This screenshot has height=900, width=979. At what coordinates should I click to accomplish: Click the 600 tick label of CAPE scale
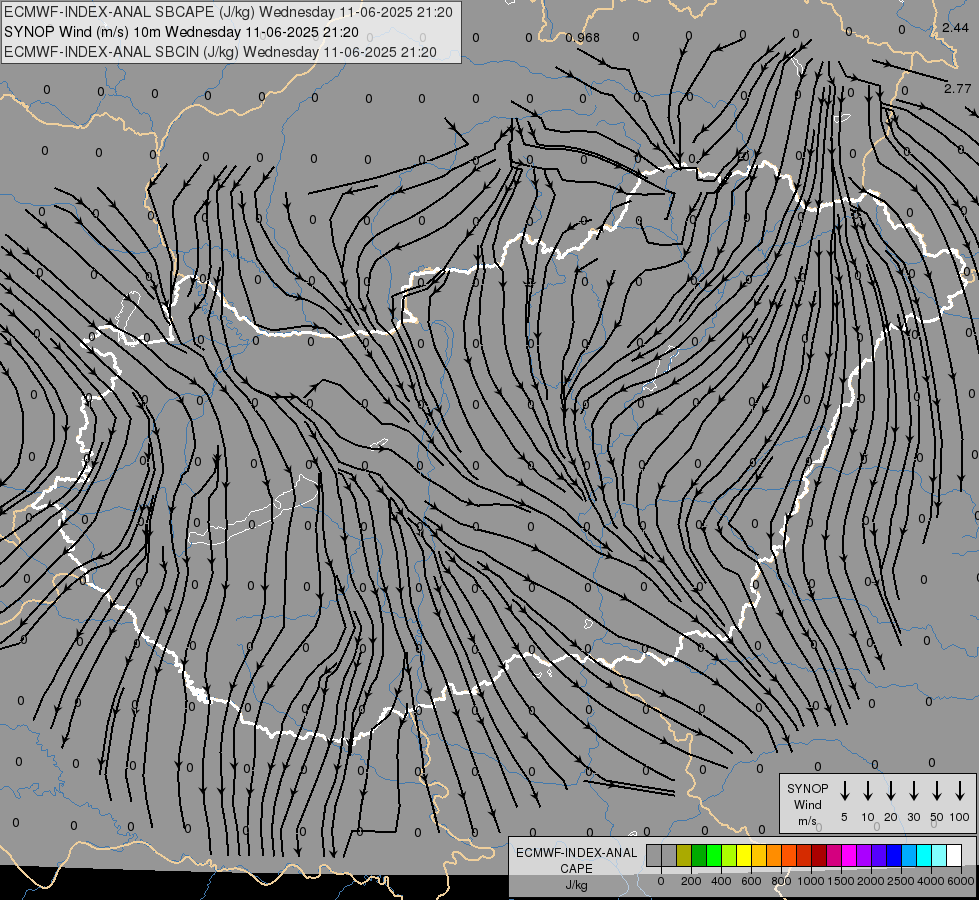point(751,881)
